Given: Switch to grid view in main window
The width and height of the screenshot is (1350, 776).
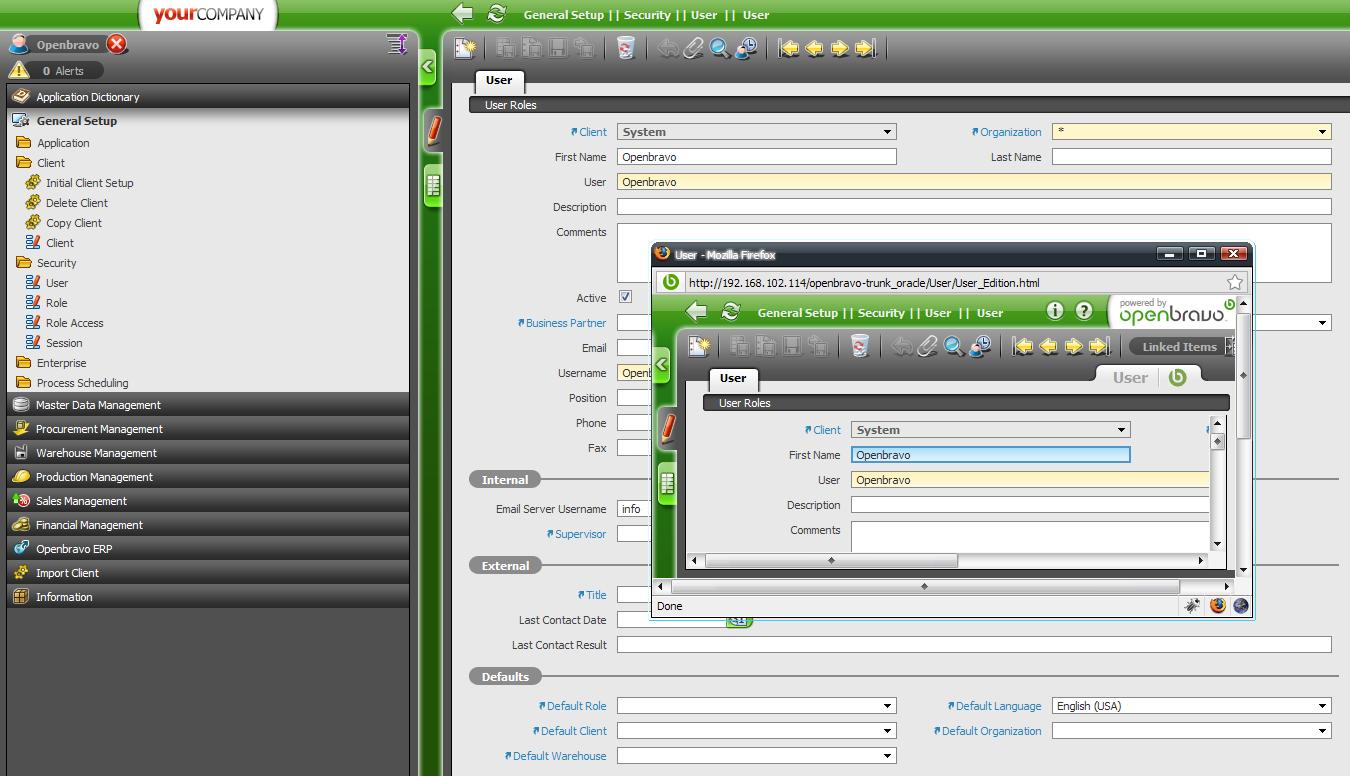Looking at the screenshot, I should click(433, 185).
